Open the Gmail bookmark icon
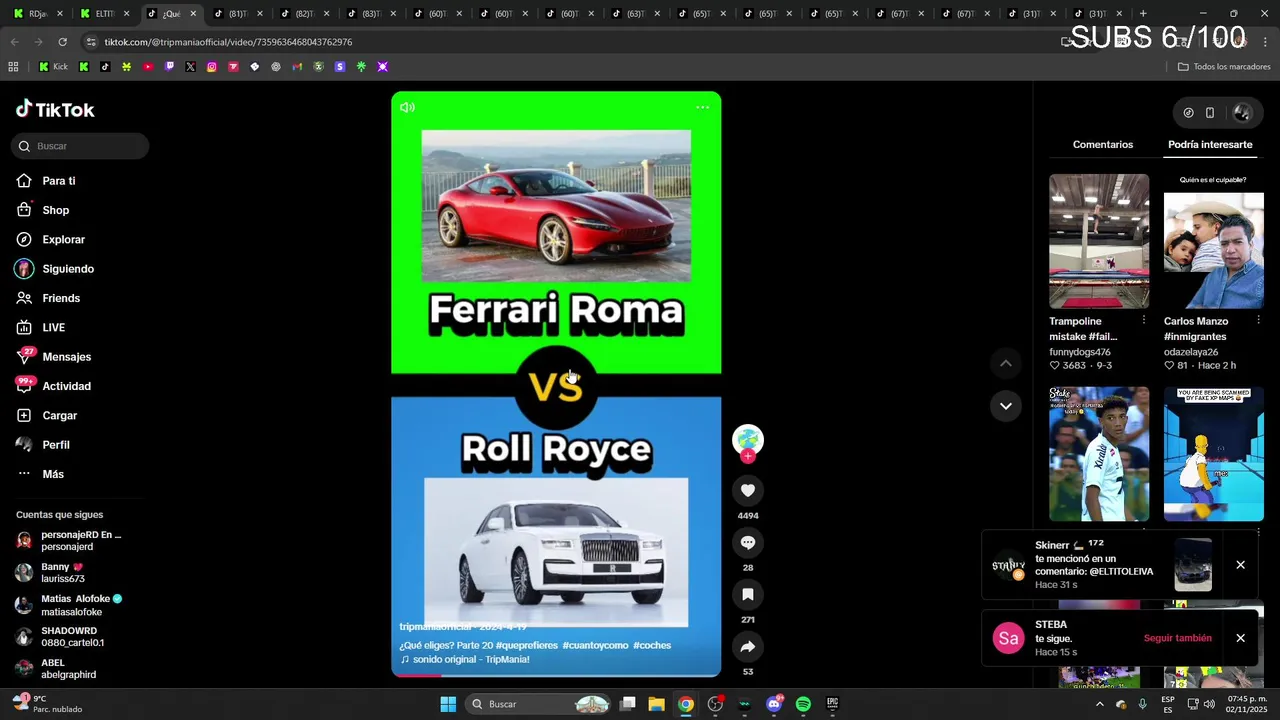The width and height of the screenshot is (1280, 720). click(x=297, y=67)
